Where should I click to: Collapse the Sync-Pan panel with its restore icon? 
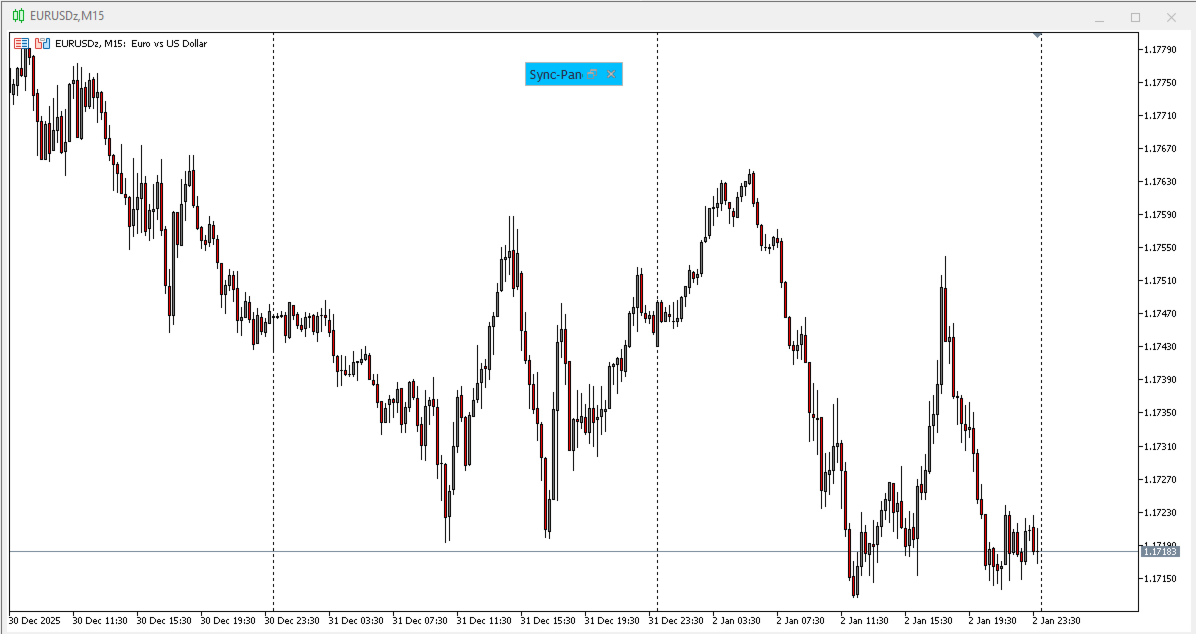point(593,74)
